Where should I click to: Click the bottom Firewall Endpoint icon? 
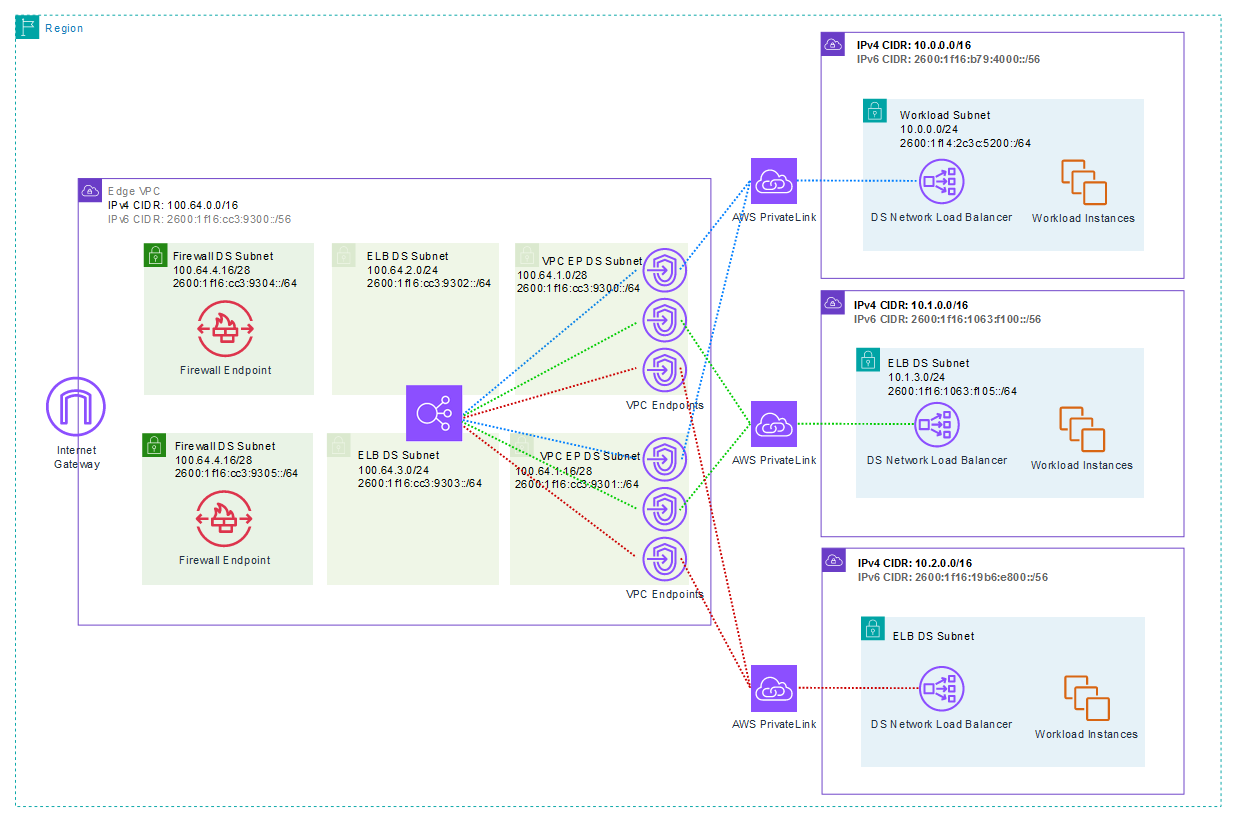(228, 518)
